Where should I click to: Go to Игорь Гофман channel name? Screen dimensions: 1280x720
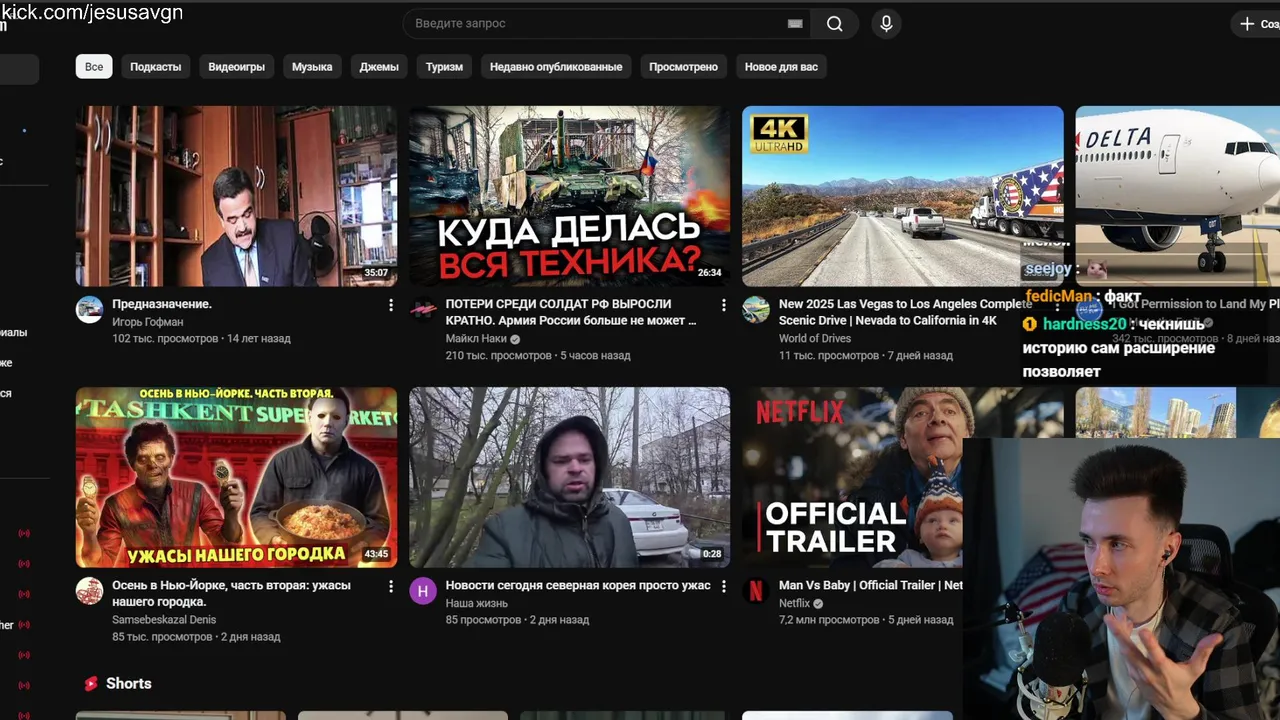click(x=148, y=322)
